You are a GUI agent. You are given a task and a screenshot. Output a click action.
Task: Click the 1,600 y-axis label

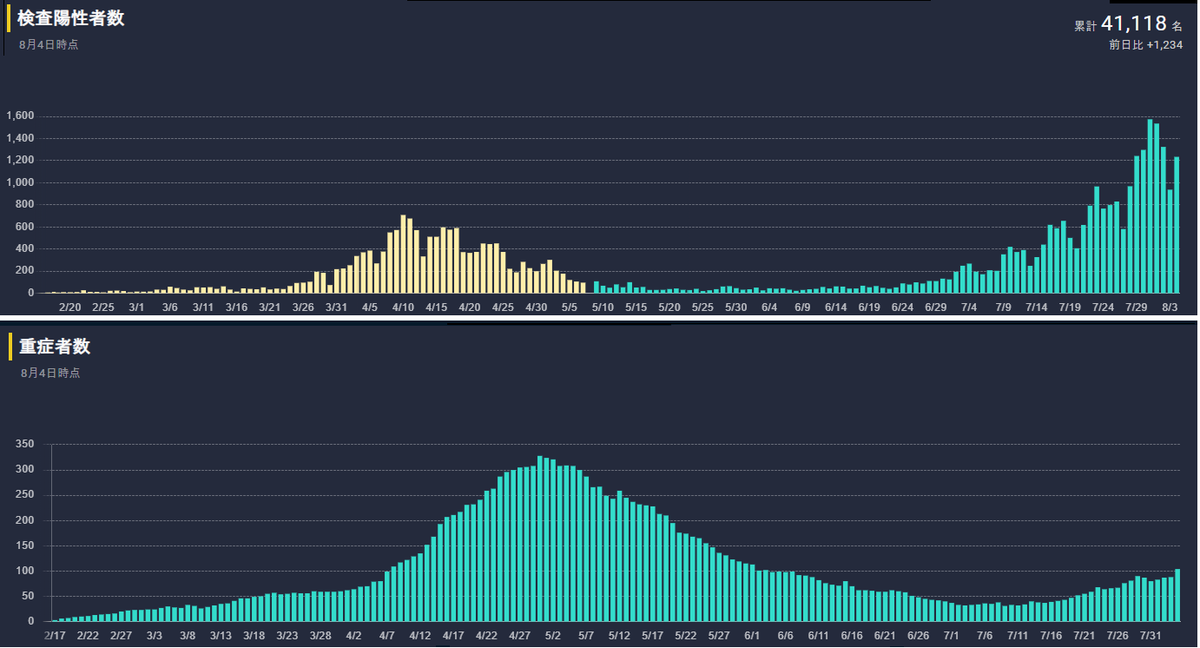point(20,116)
